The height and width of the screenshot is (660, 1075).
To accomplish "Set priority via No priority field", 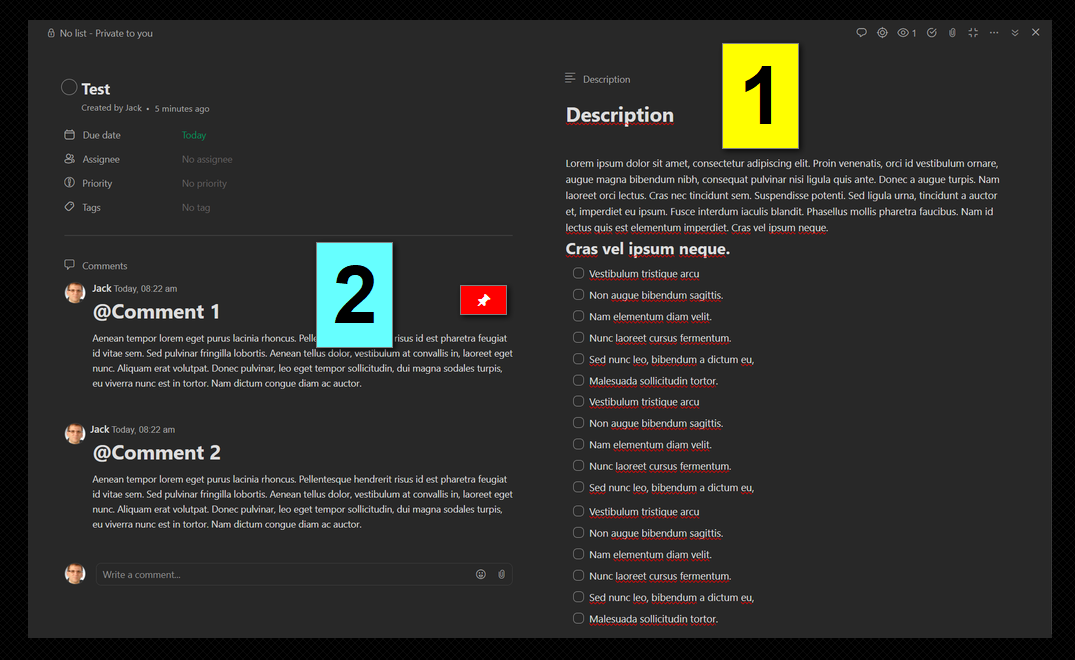I will (x=204, y=183).
